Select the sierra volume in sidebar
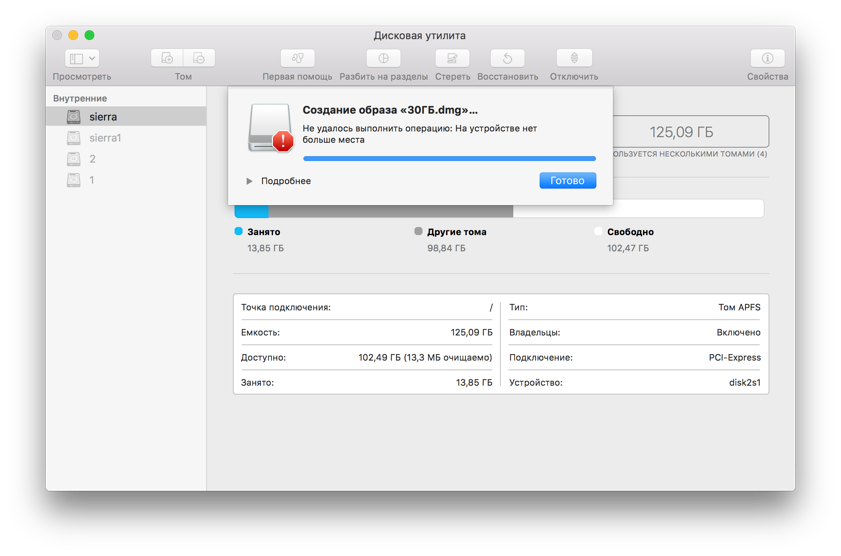The image size is (841, 556). coord(126,116)
